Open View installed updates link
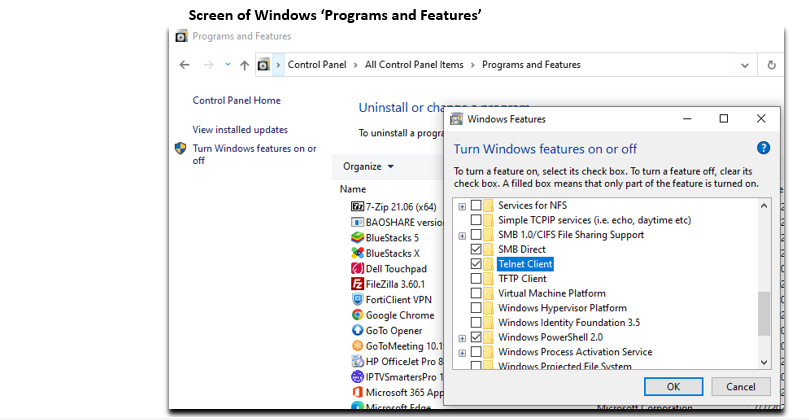 pos(240,130)
